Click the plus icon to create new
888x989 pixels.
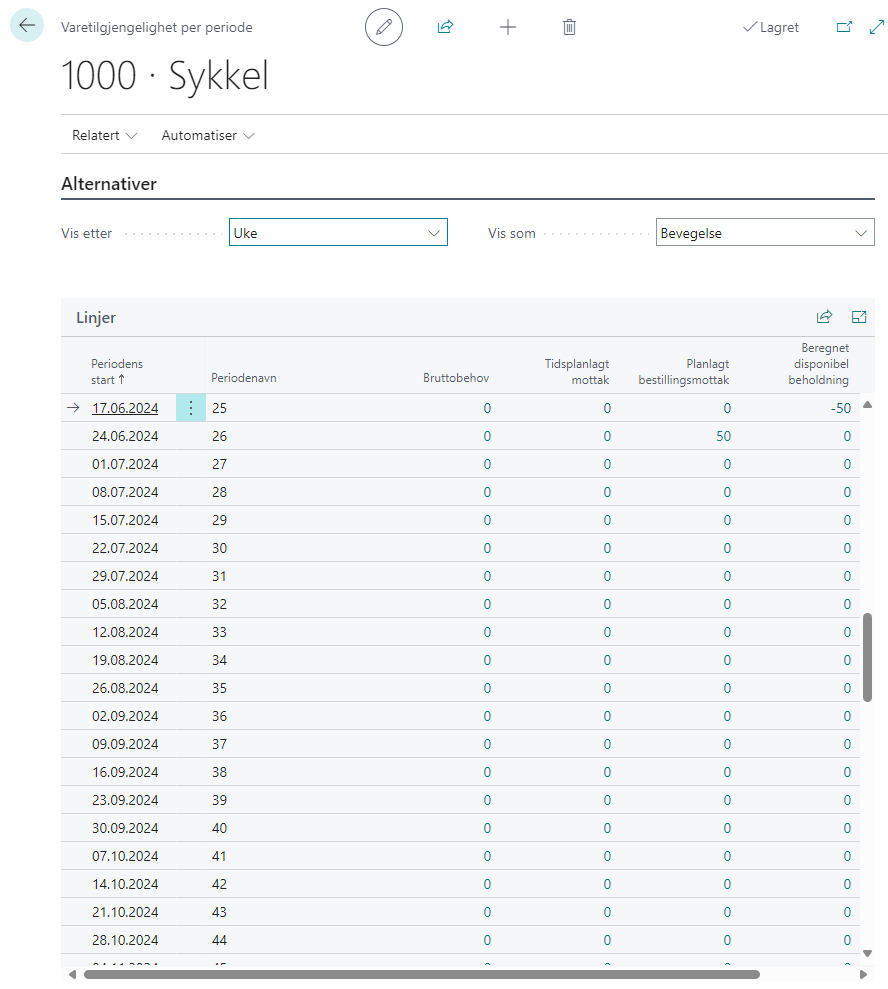point(508,27)
